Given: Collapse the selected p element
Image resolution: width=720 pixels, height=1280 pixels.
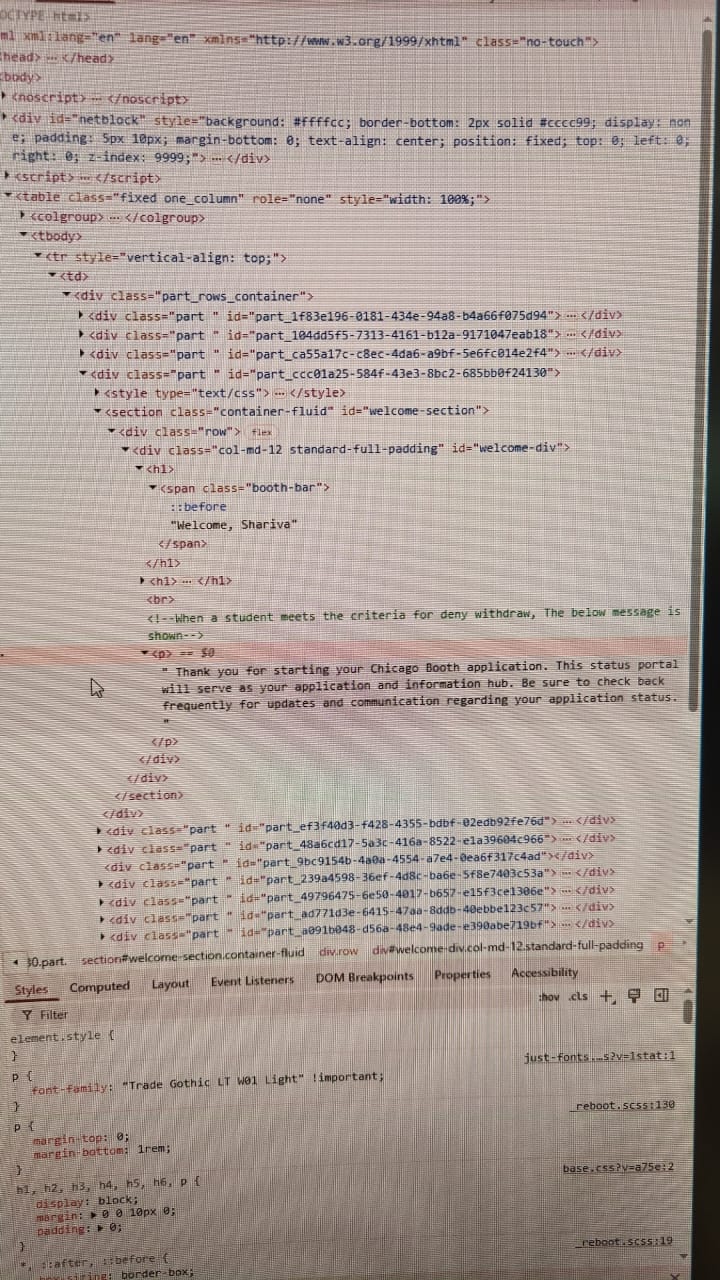Looking at the screenshot, I should [145, 653].
